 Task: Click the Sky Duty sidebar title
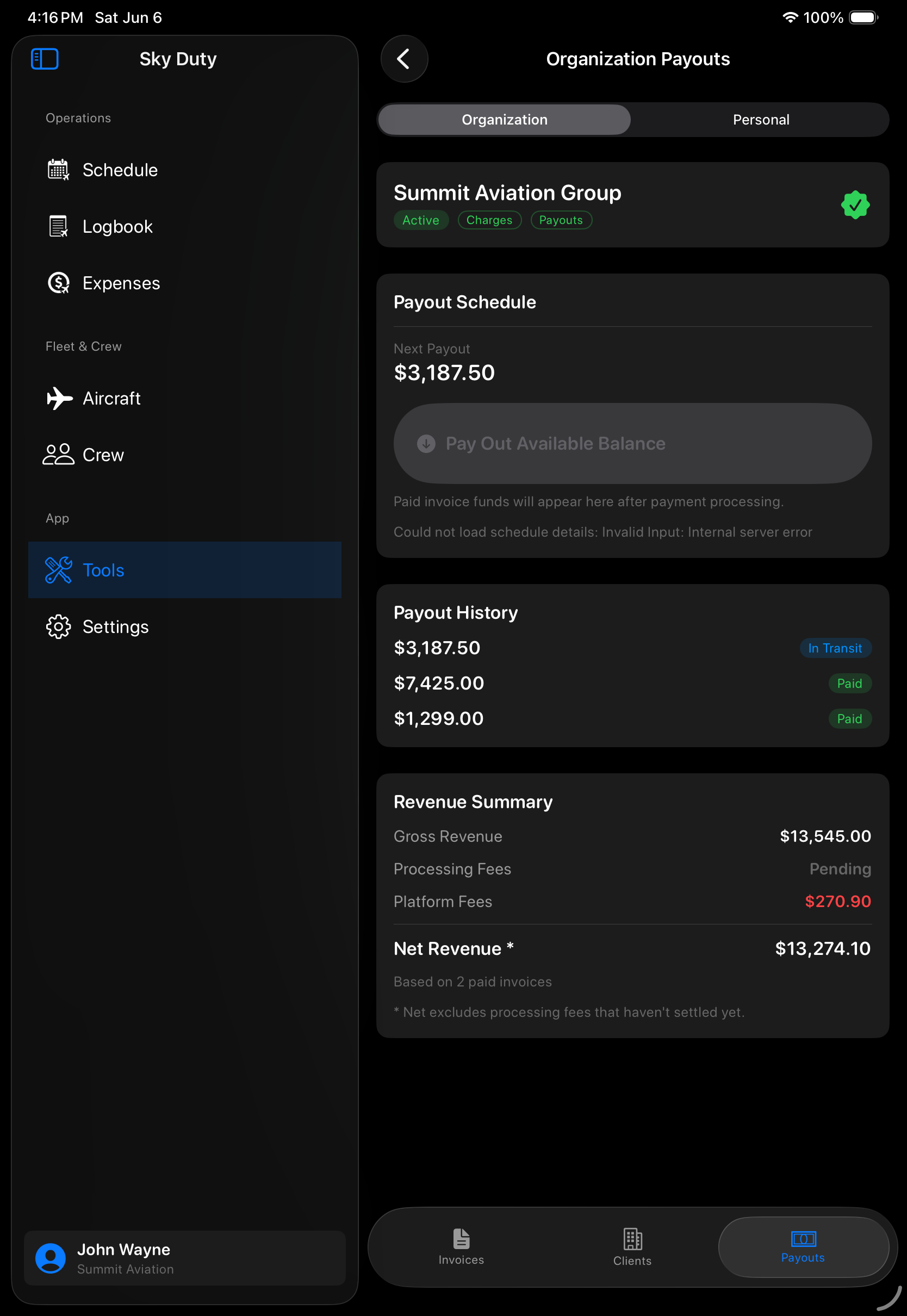[178, 59]
